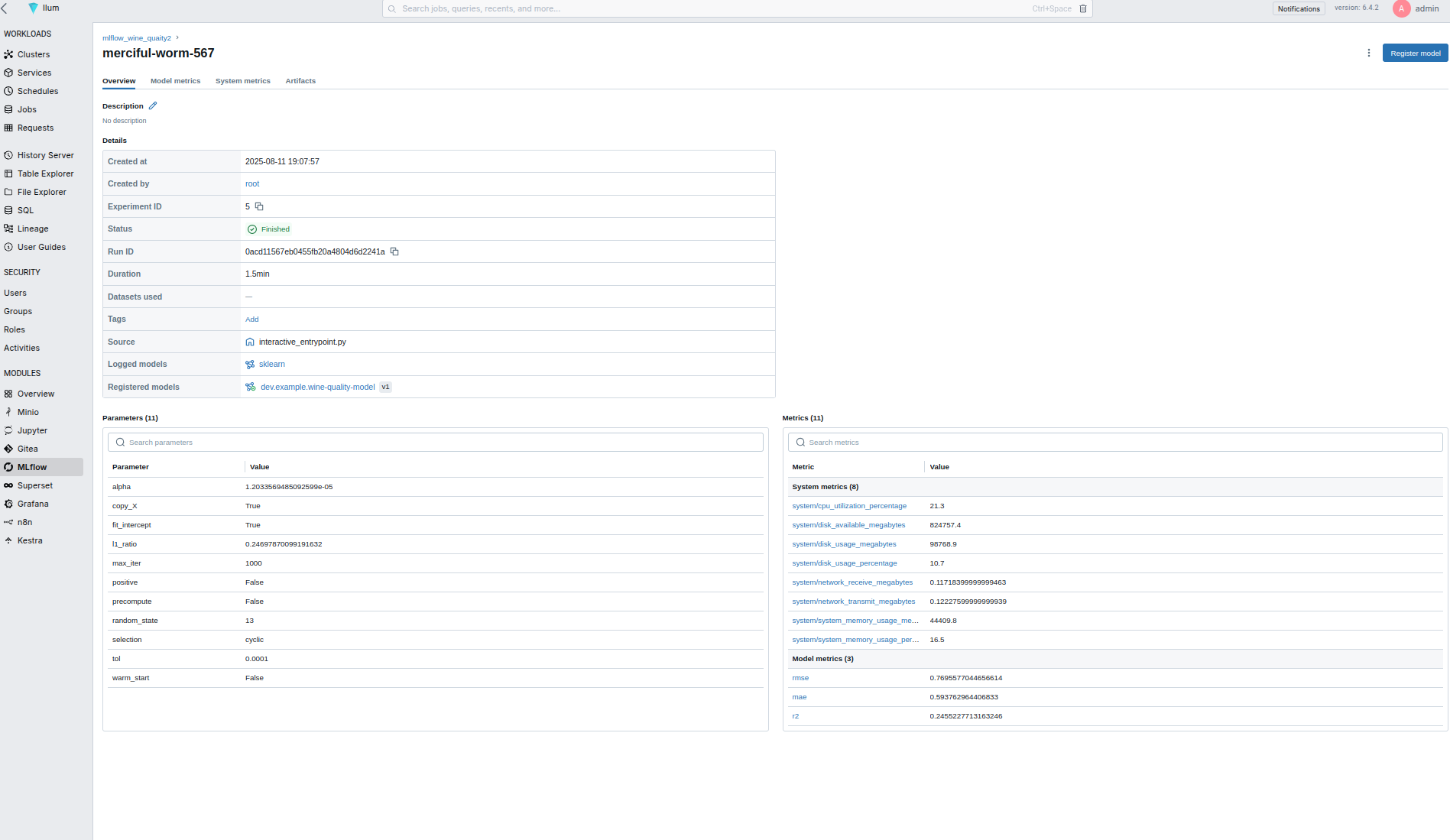Open the Kestra module
This screenshot has width=1450, height=840.
[30, 540]
